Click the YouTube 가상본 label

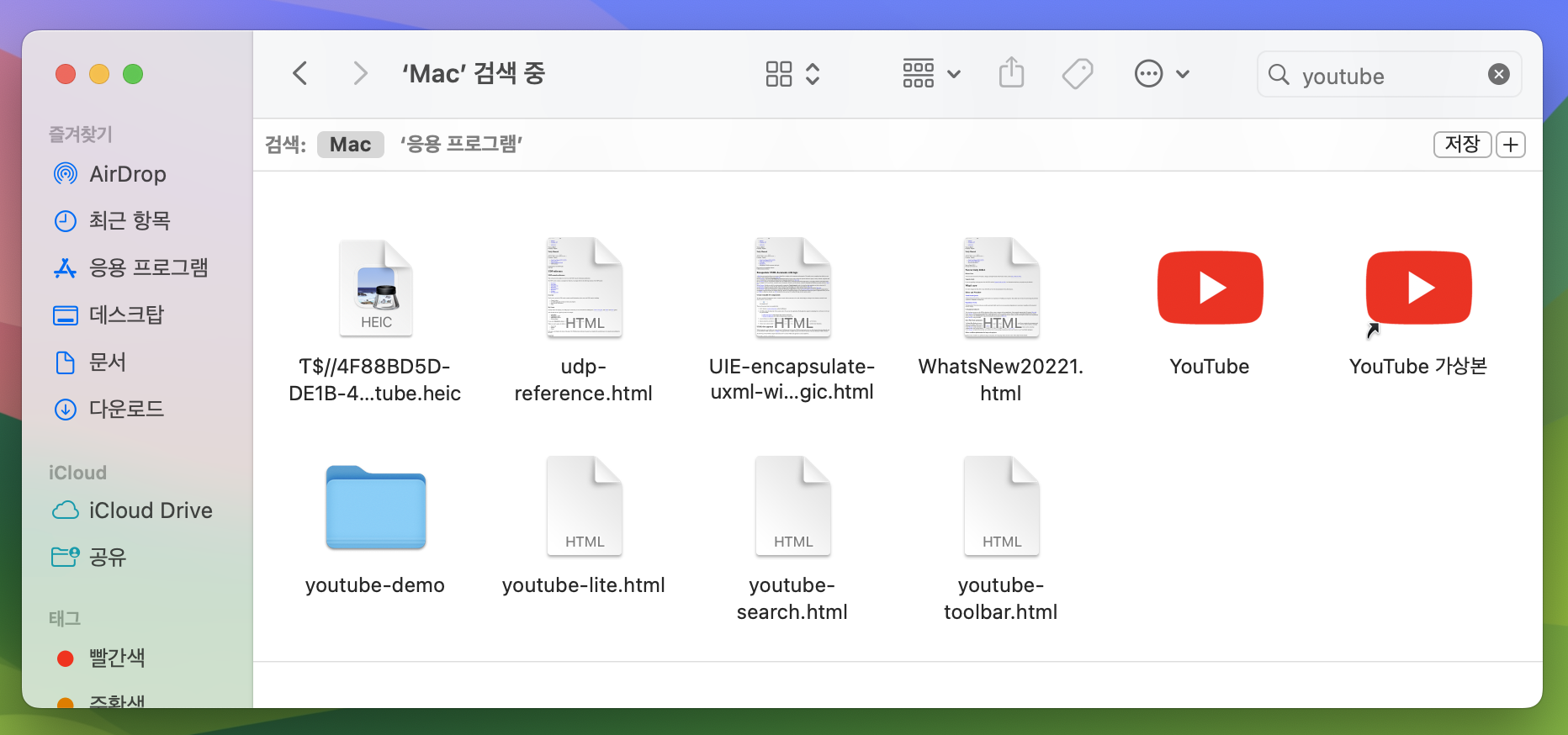tap(1418, 367)
